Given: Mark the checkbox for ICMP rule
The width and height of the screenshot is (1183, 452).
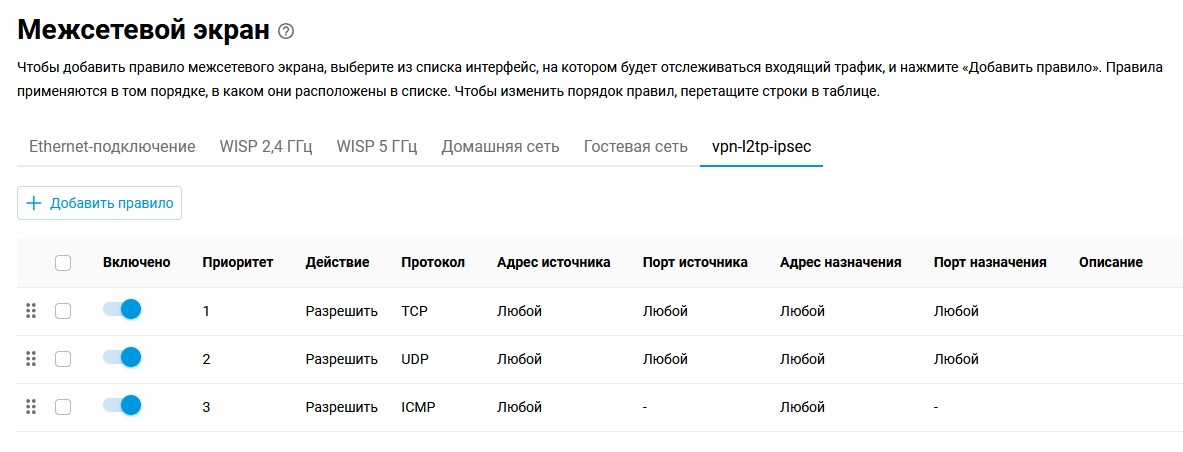Looking at the screenshot, I should click(x=63, y=406).
